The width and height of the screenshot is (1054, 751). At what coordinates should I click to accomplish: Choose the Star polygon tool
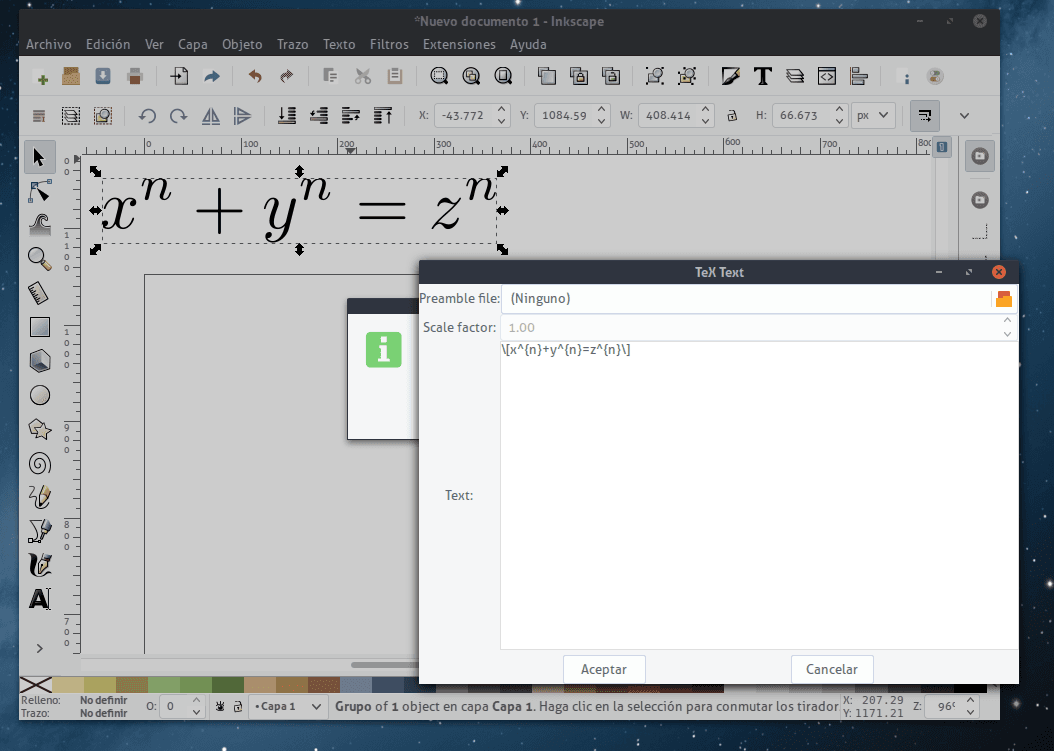click(40, 429)
